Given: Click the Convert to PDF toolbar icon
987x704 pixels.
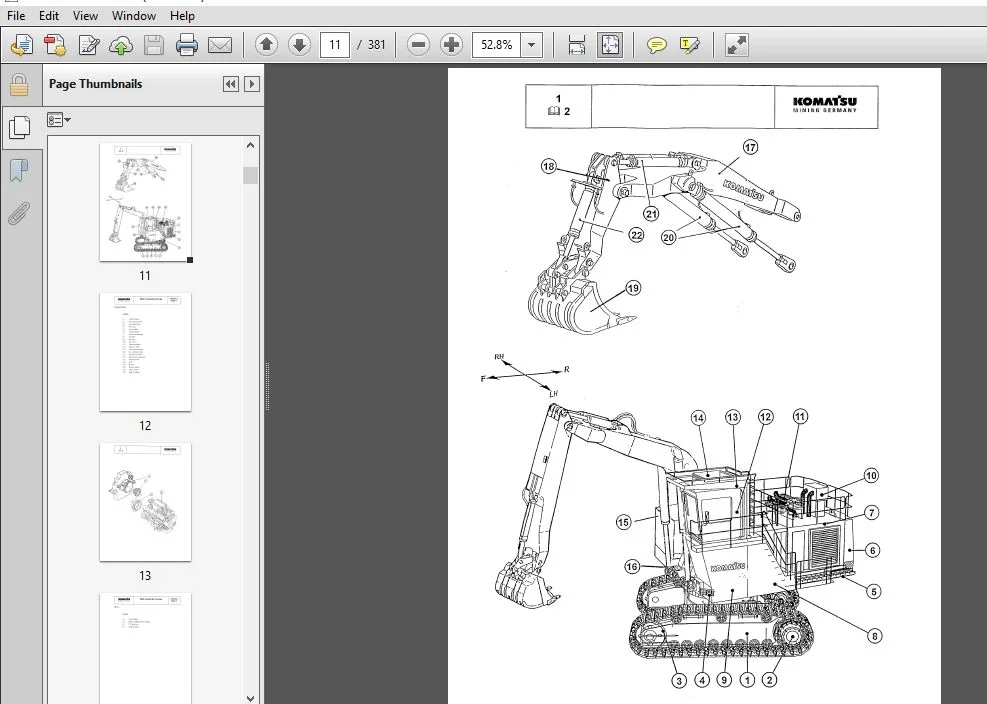Looking at the screenshot, I should 22,45.
